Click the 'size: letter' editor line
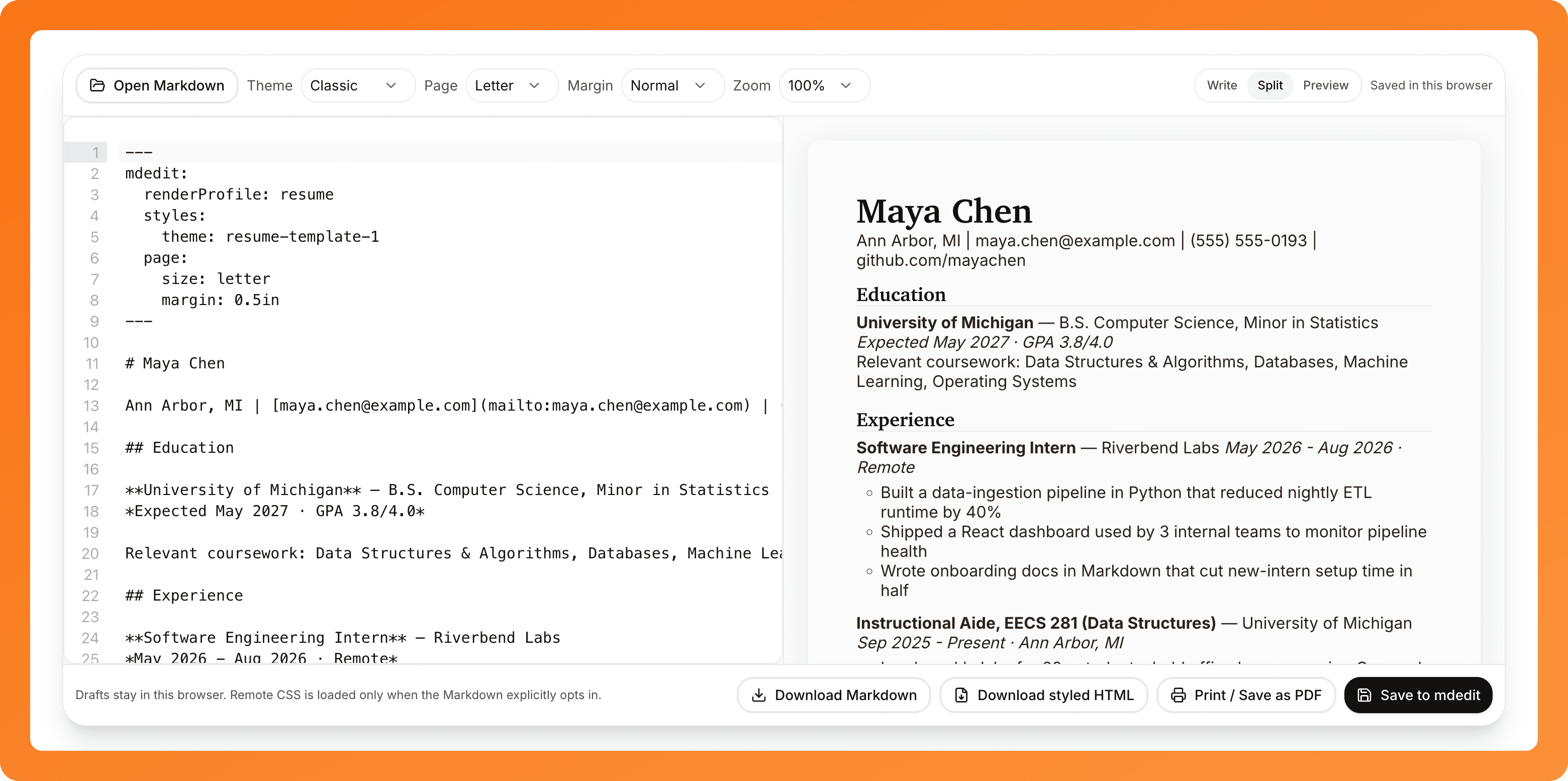 216,279
